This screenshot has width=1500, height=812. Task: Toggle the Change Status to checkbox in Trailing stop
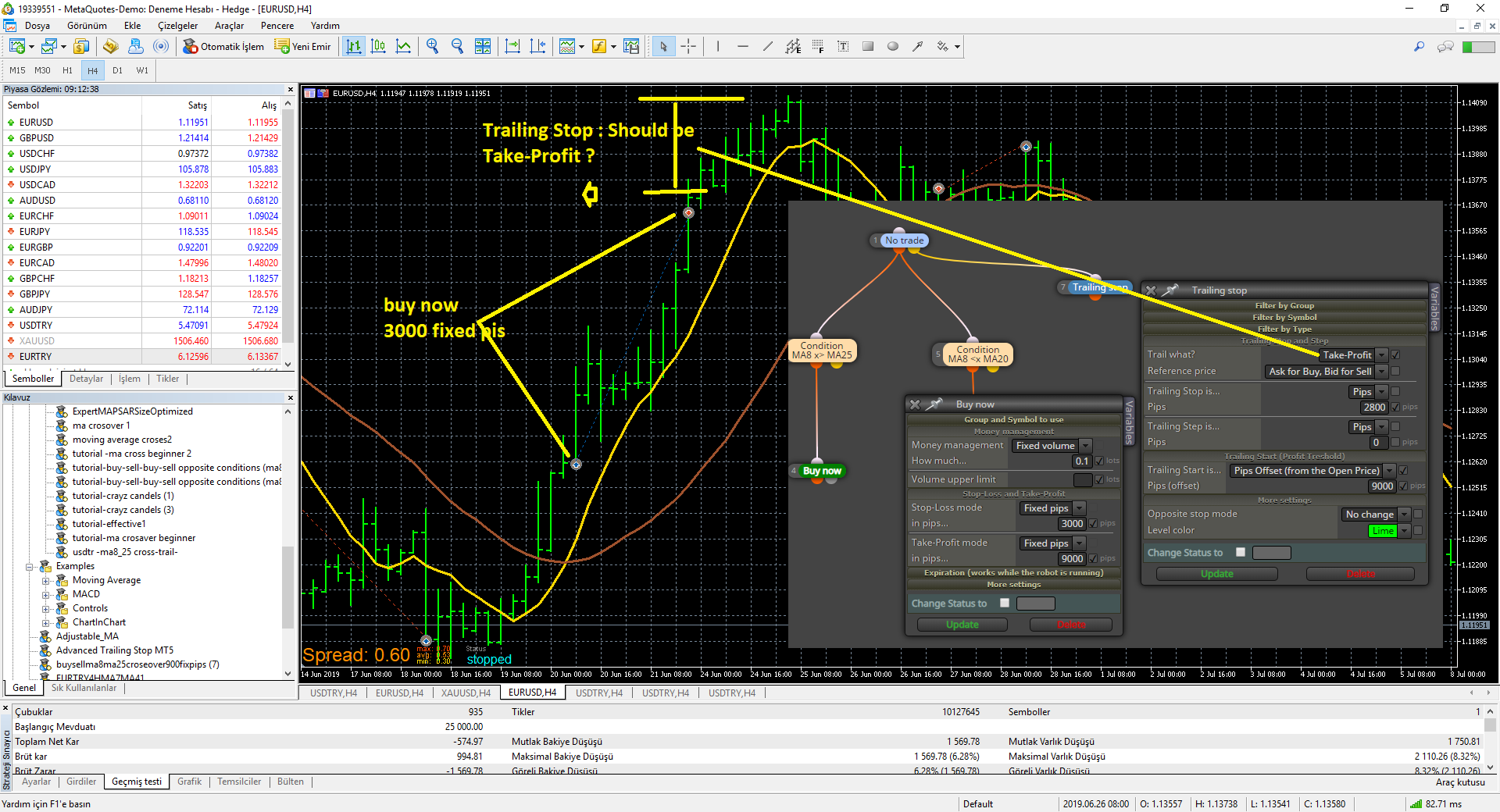pyautogui.click(x=1241, y=552)
